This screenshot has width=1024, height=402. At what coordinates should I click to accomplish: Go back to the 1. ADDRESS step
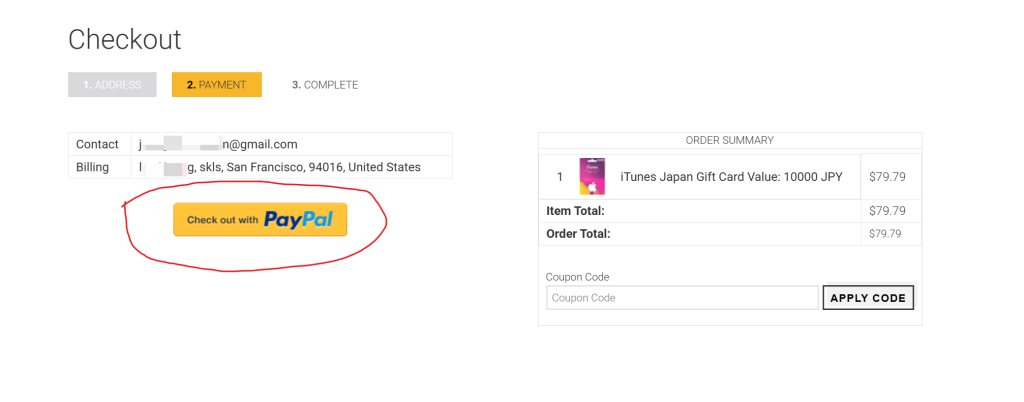pos(112,85)
